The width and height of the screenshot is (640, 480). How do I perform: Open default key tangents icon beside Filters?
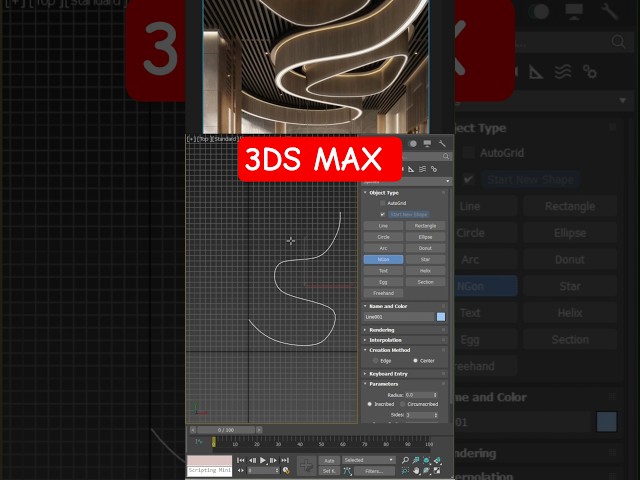tap(347, 471)
